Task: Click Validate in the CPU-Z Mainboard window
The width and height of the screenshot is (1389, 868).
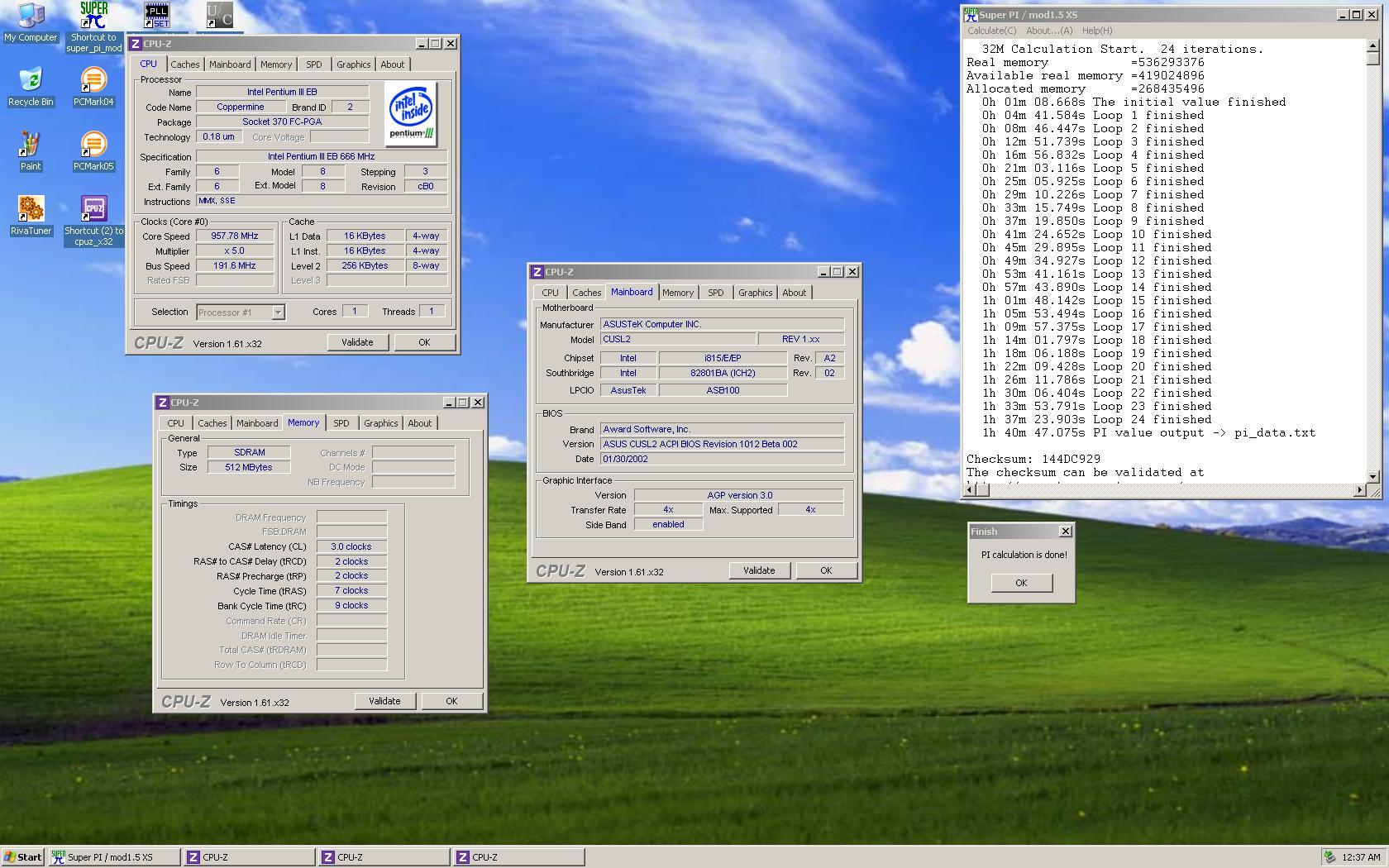Action: coord(759,570)
